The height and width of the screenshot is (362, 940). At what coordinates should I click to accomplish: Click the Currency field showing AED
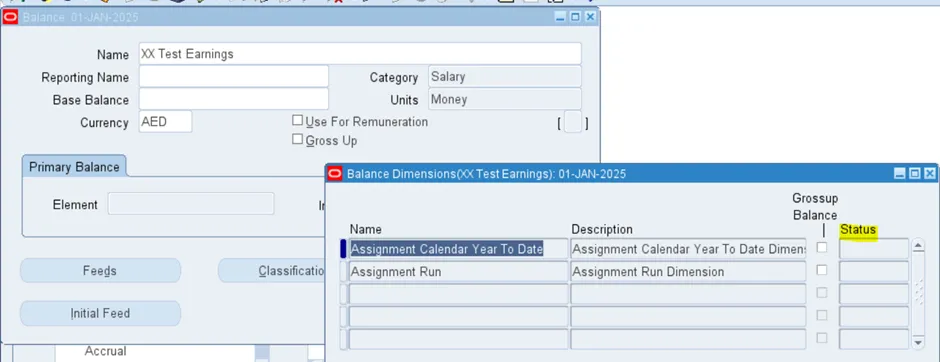click(165, 122)
